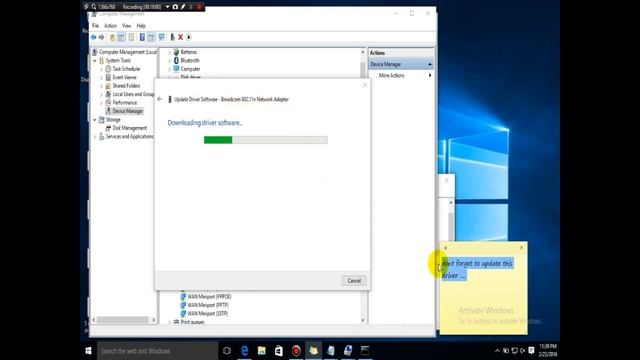Expand the Print queues category
Screen dimensions: 640x360
click(169, 322)
